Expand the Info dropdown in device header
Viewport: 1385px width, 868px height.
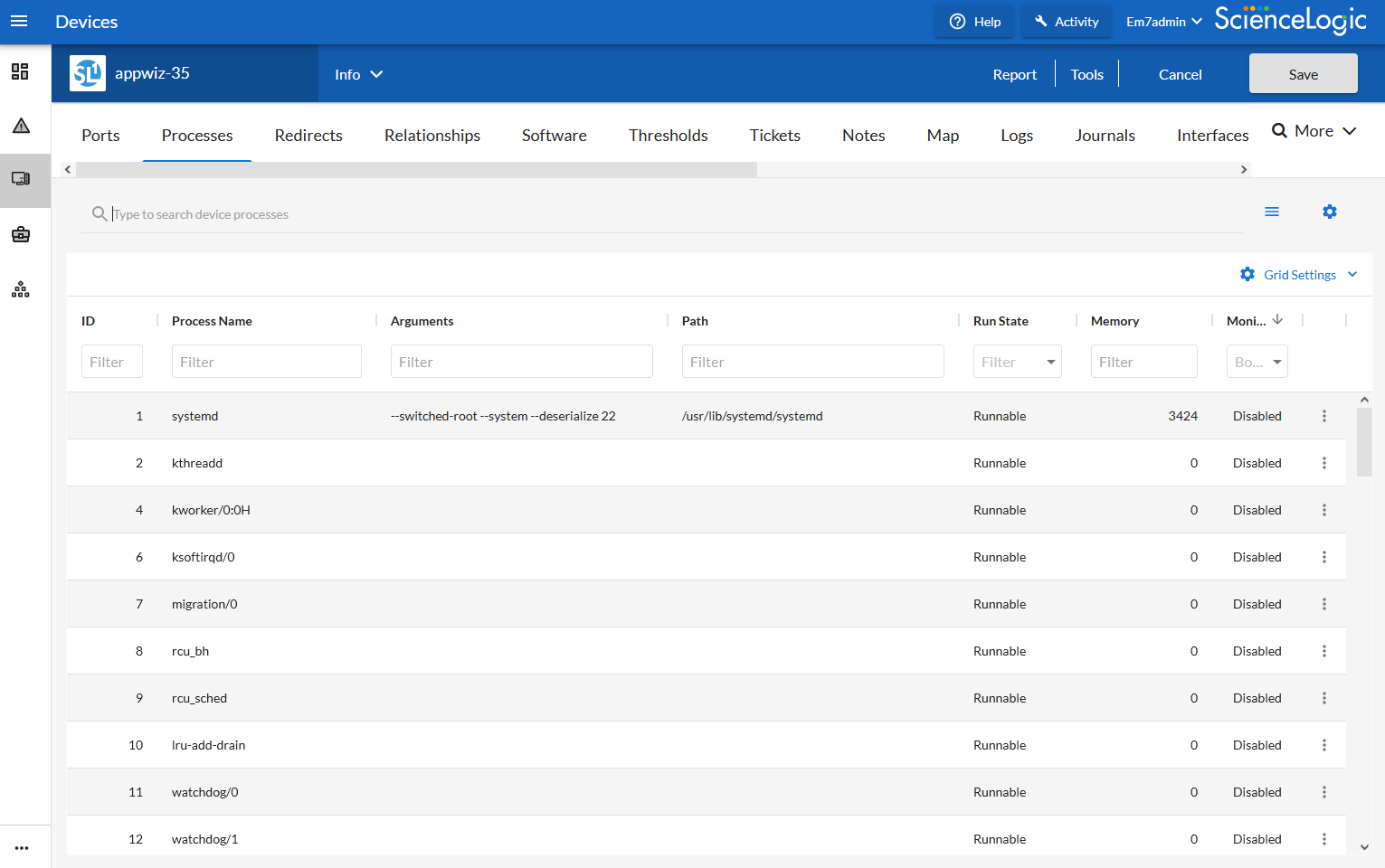pyautogui.click(x=358, y=74)
